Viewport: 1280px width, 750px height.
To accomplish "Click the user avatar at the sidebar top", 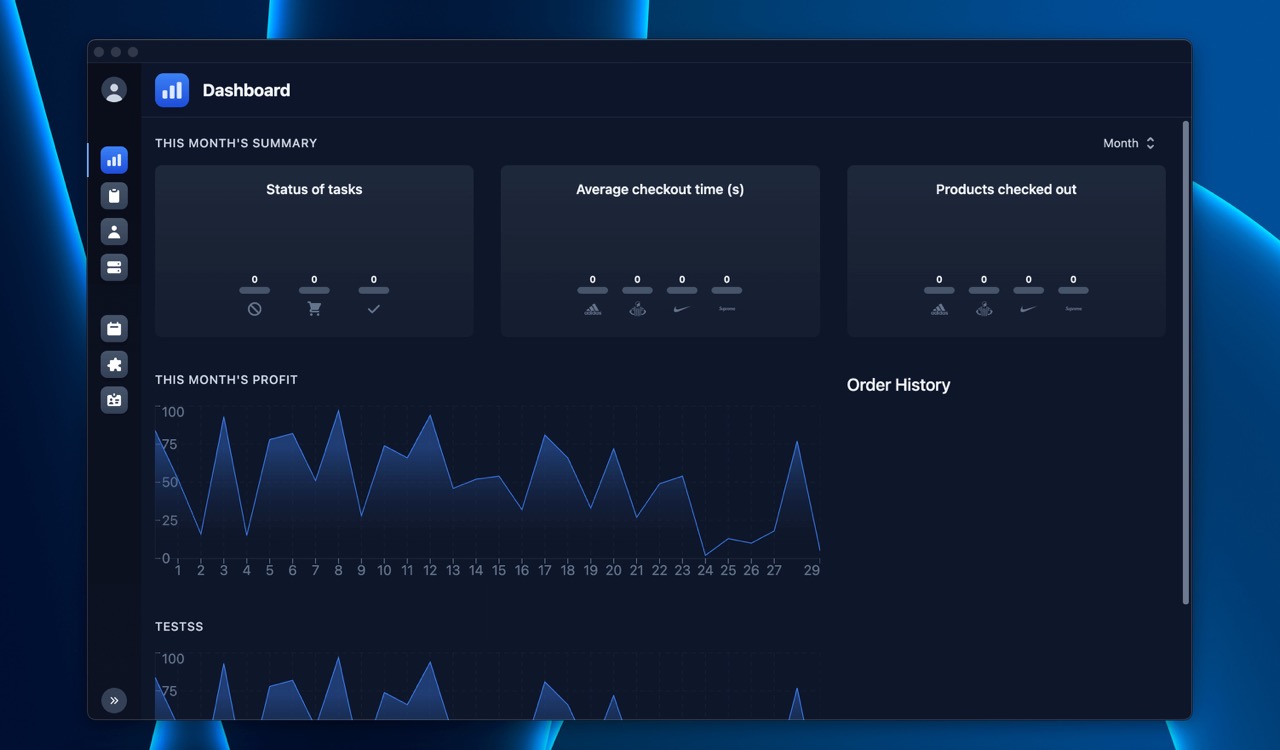I will [x=114, y=90].
